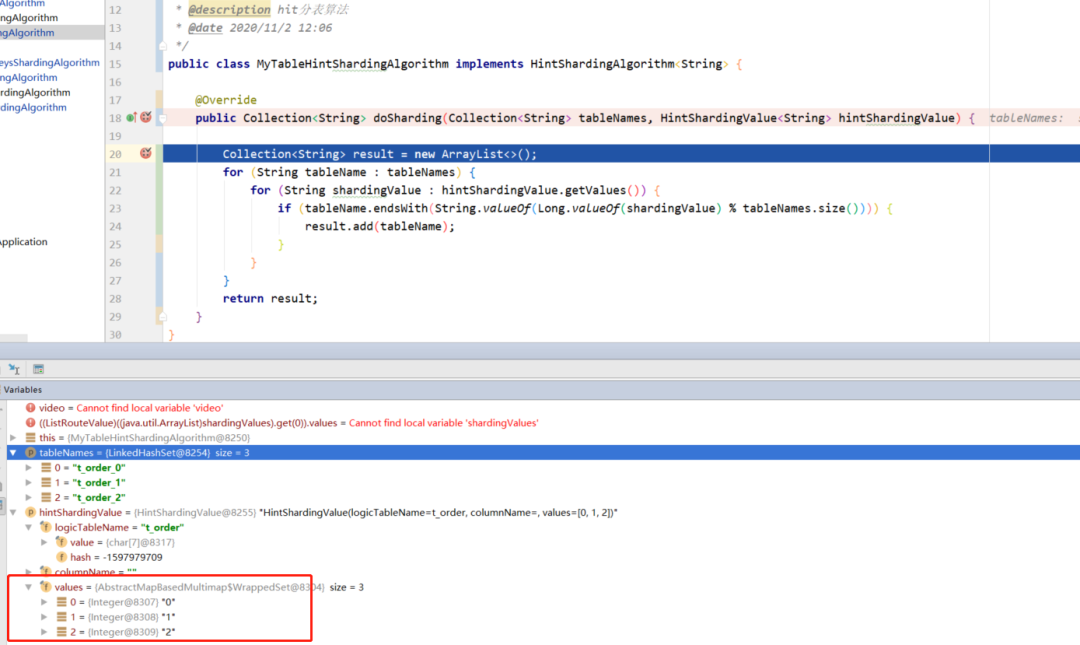Click hintShardingValue.getValues() on line 22
Viewport: 1080px width, 645px height.
tap(541, 190)
